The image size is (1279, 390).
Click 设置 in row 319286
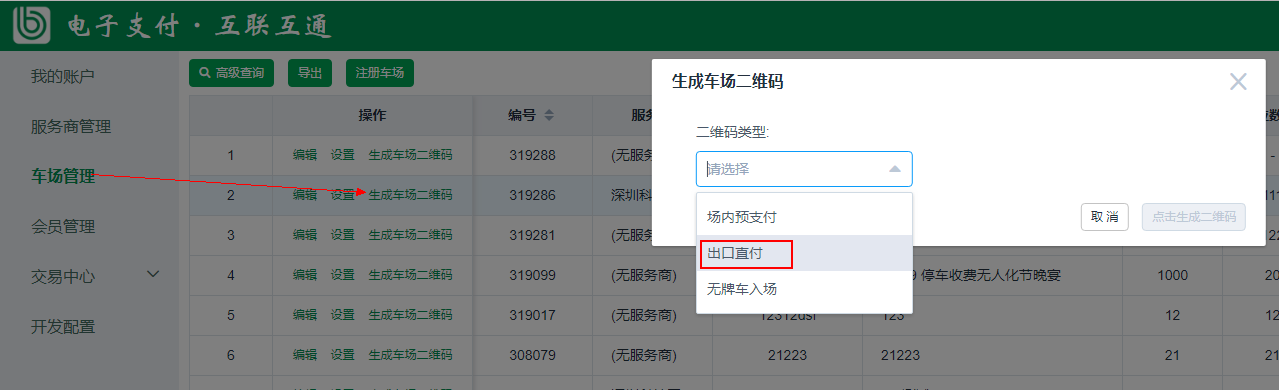pos(343,195)
